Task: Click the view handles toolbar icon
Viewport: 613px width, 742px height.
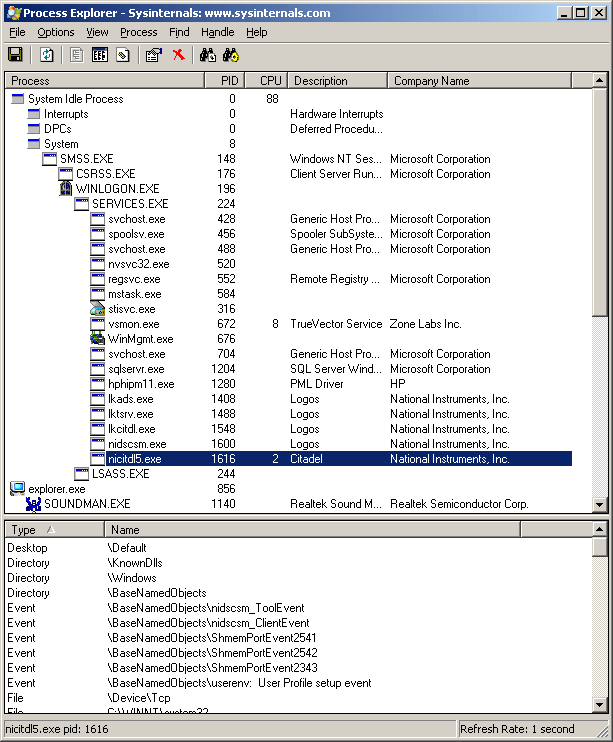Action: coord(123,55)
